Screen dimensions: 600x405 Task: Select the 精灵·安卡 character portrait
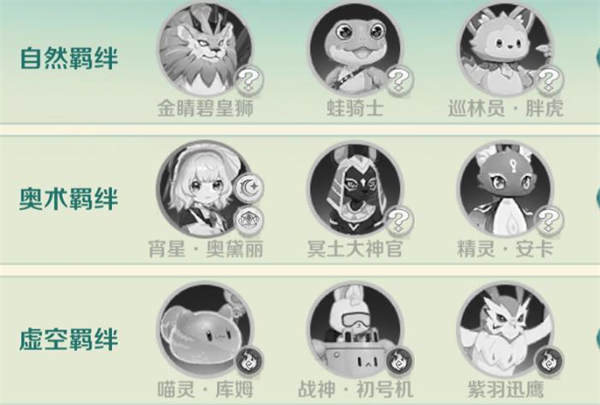pyautogui.click(x=505, y=189)
